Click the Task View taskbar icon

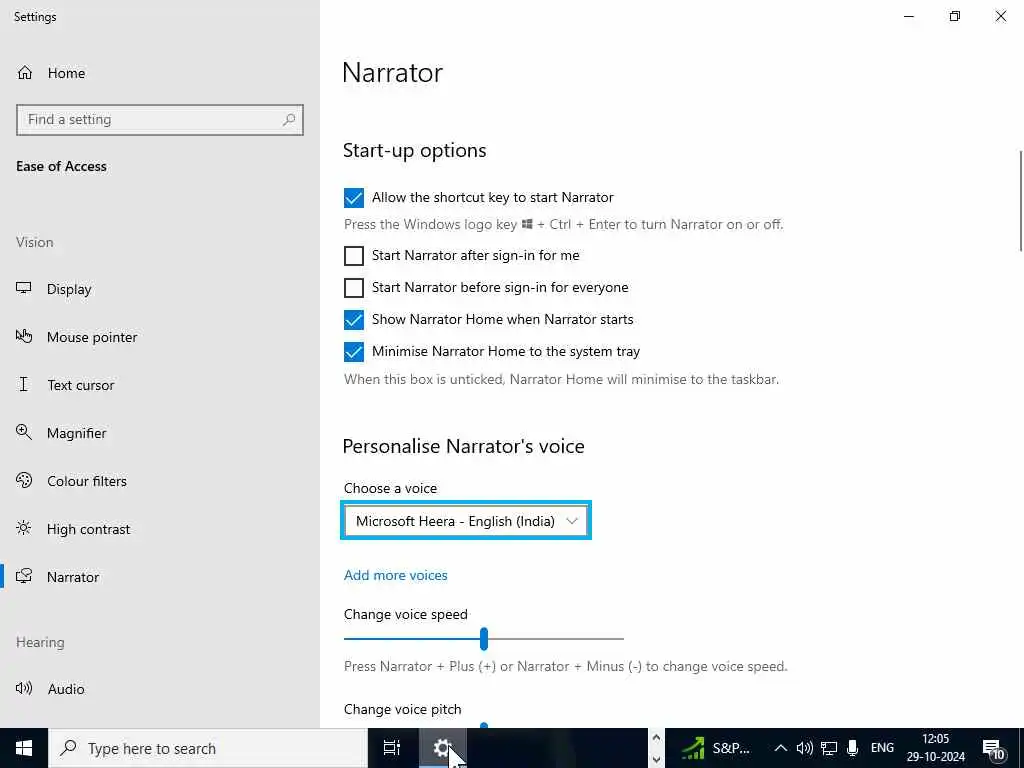(x=391, y=748)
